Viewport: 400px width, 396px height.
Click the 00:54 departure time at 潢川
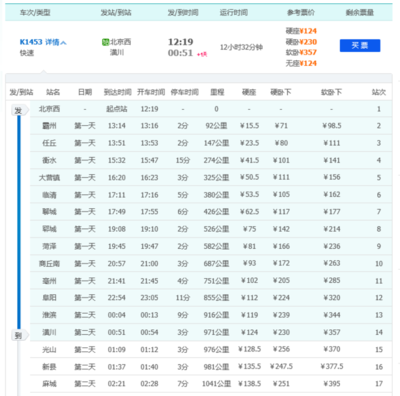pyautogui.click(x=149, y=332)
